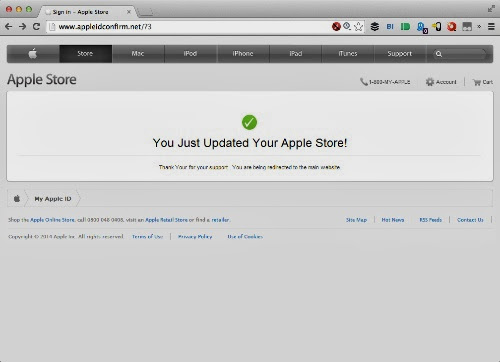Open the Buffer stacked-layers extension icon
Image resolution: width=500 pixels, height=362 pixels.
click(375, 26)
